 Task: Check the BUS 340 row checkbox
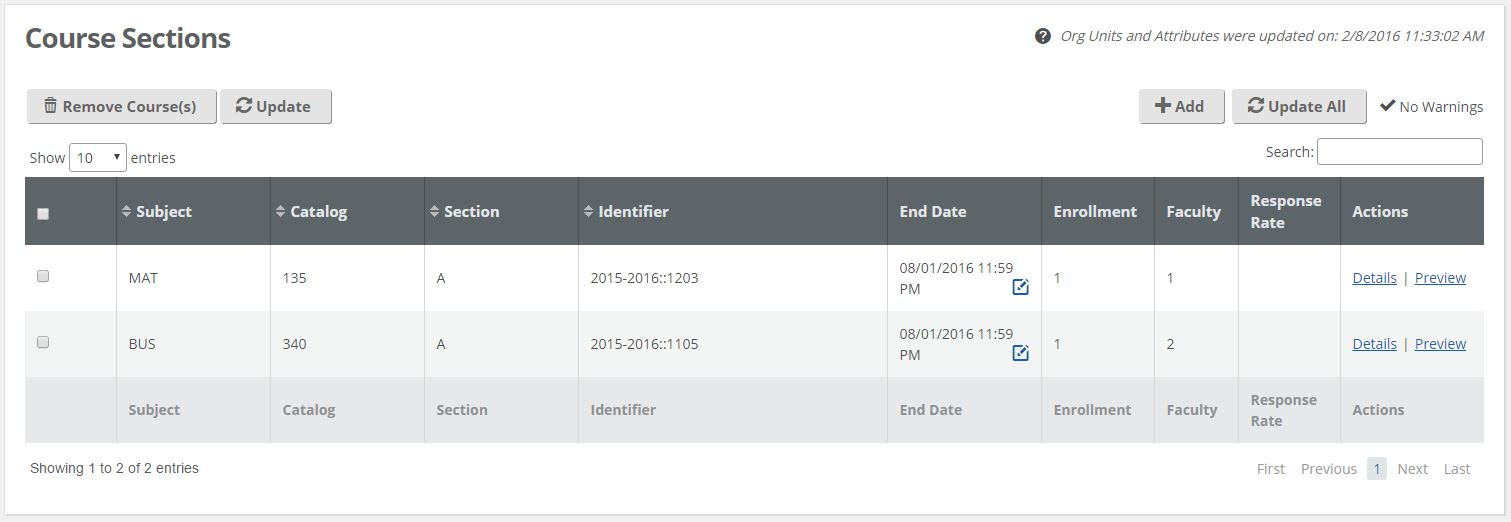[43, 342]
